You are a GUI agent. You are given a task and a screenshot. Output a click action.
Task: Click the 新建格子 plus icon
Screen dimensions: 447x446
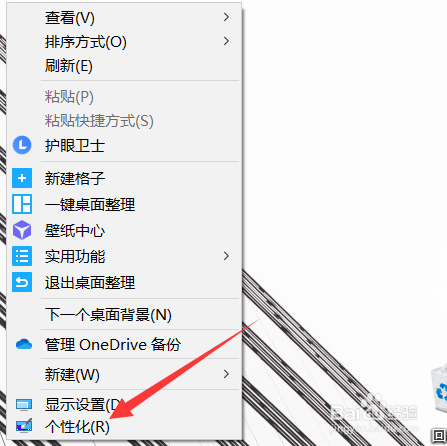[x=22, y=178]
